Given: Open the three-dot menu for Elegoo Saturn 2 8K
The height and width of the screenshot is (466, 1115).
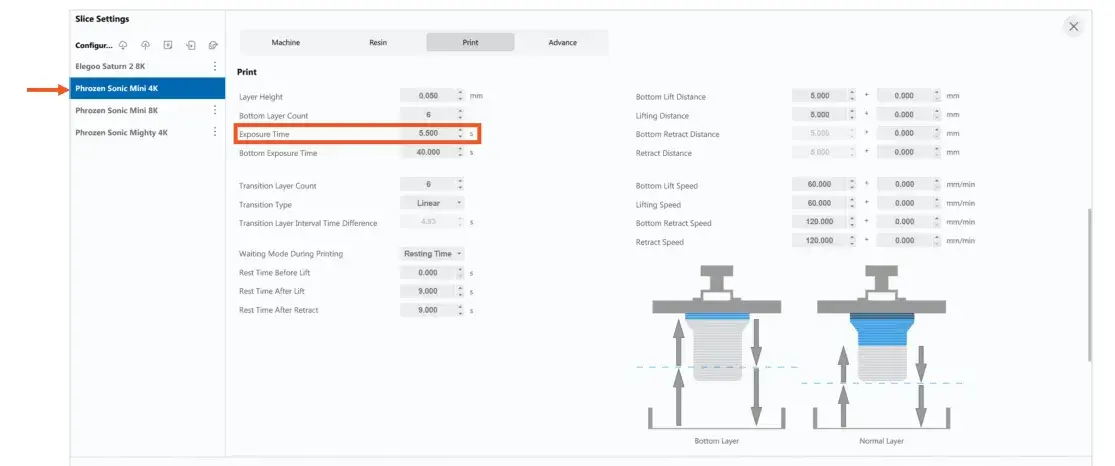Looking at the screenshot, I should [x=214, y=67].
